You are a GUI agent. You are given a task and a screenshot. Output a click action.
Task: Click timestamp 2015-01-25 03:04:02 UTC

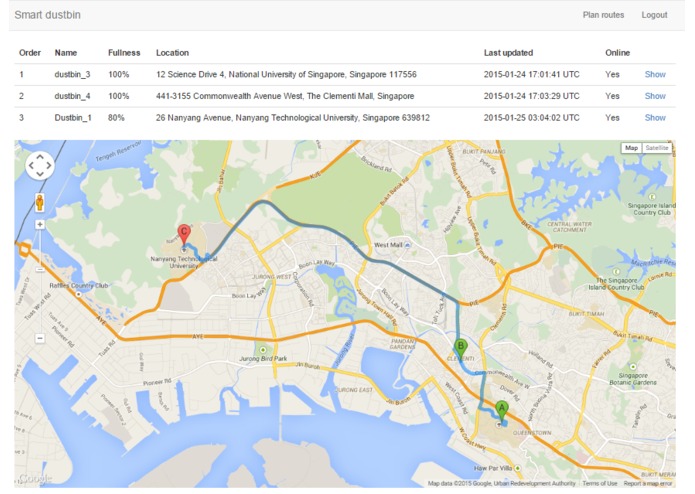(x=531, y=118)
